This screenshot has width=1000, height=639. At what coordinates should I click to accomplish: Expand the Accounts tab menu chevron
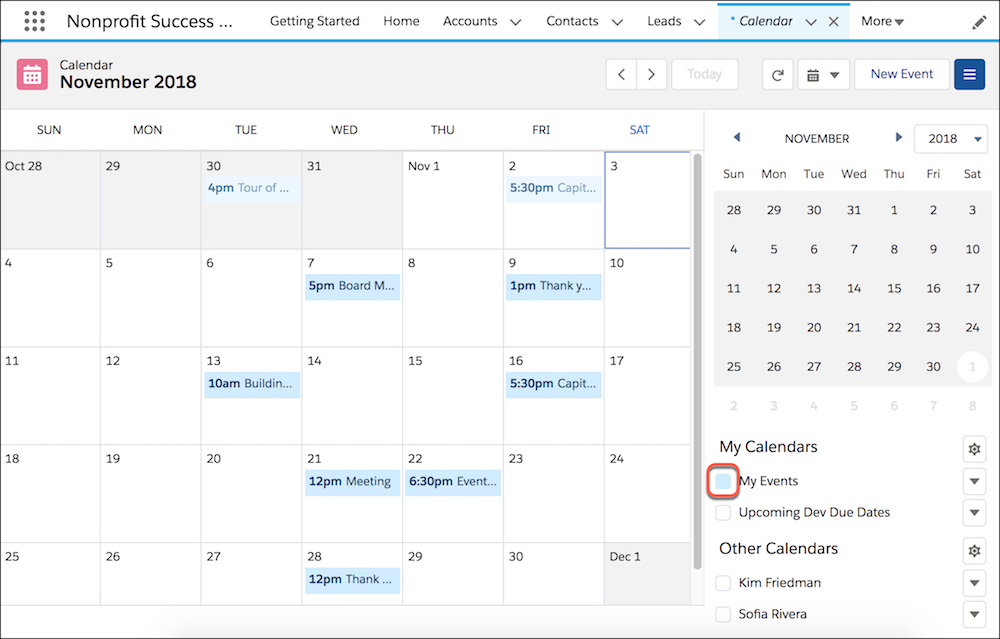coord(515,22)
